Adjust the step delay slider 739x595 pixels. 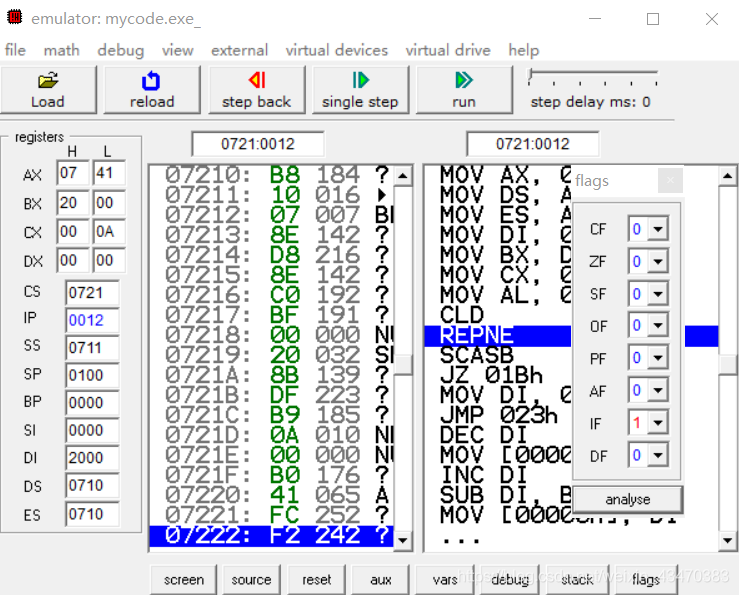point(531,74)
